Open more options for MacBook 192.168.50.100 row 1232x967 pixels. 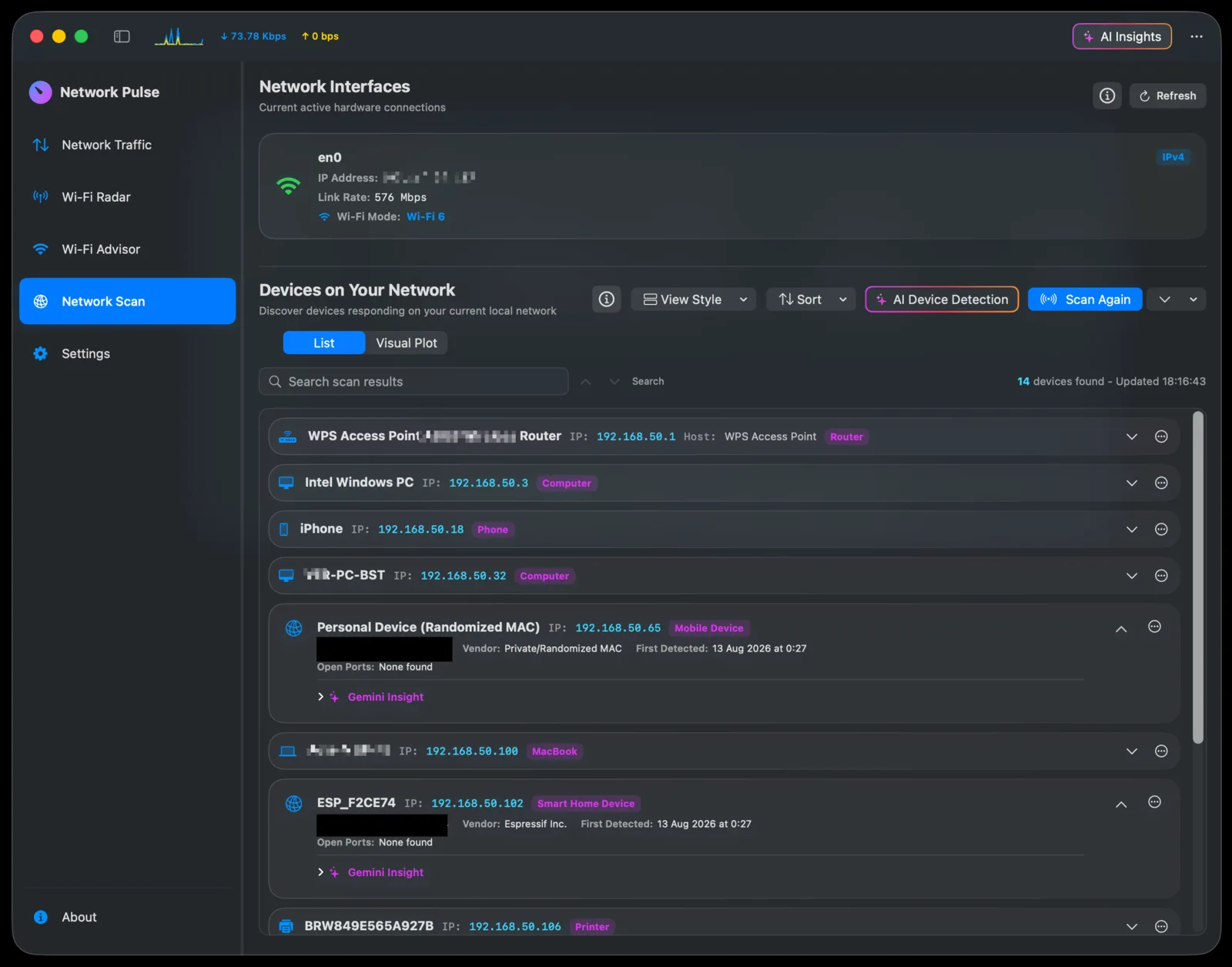coord(1161,751)
